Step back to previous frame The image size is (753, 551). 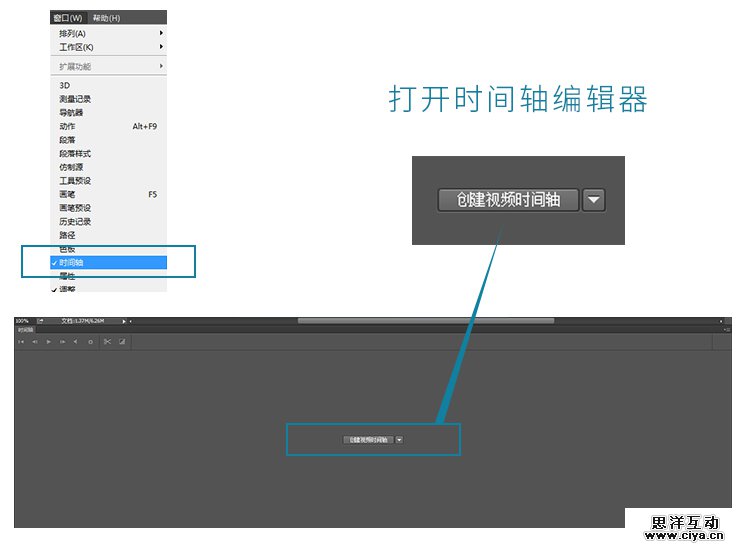[x=34, y=342]
